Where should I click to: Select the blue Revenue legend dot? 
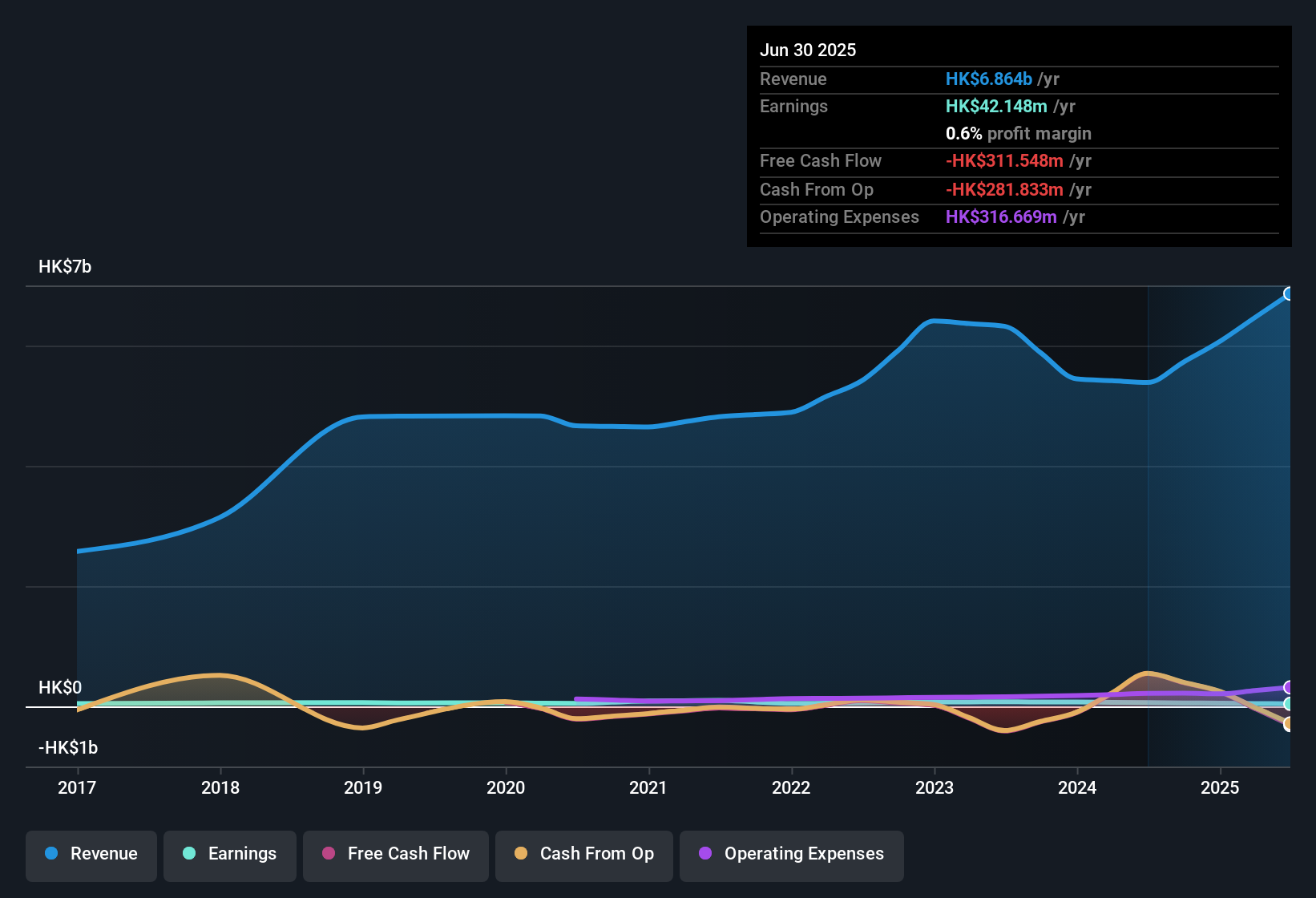click(x=50, y=854)
